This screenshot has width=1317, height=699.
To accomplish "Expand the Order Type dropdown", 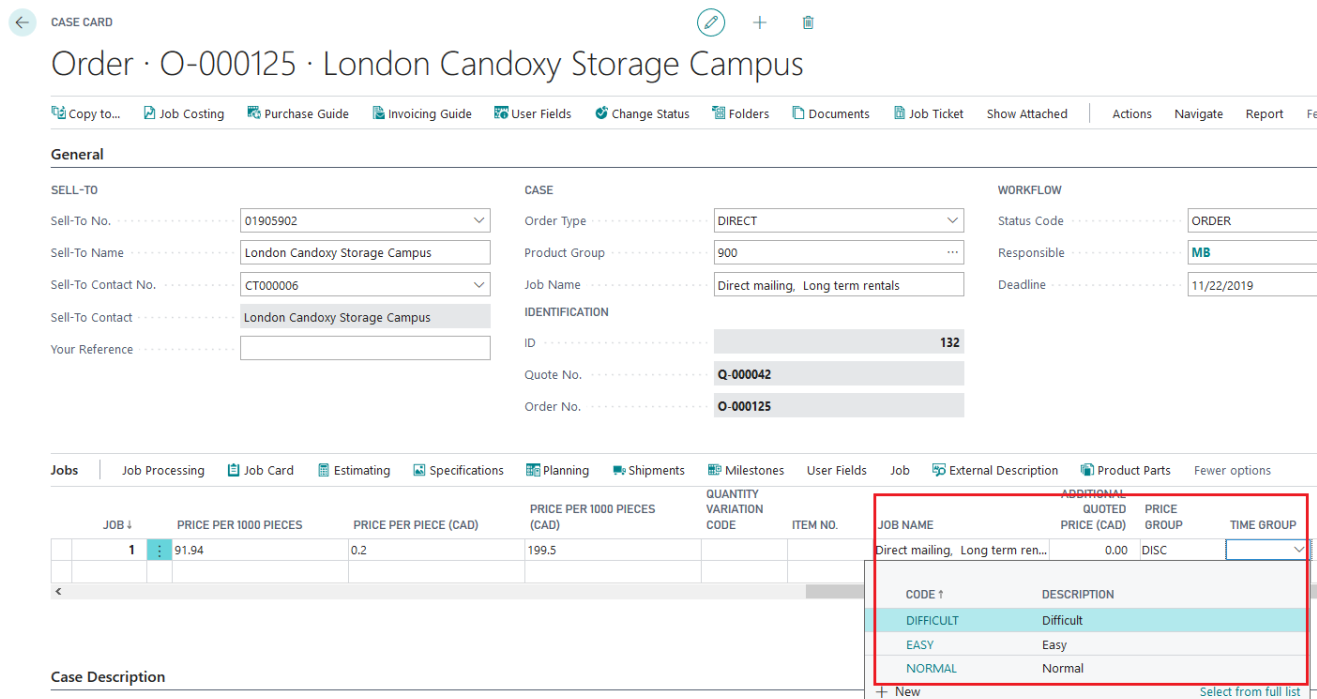I will (x=952, y=221).
